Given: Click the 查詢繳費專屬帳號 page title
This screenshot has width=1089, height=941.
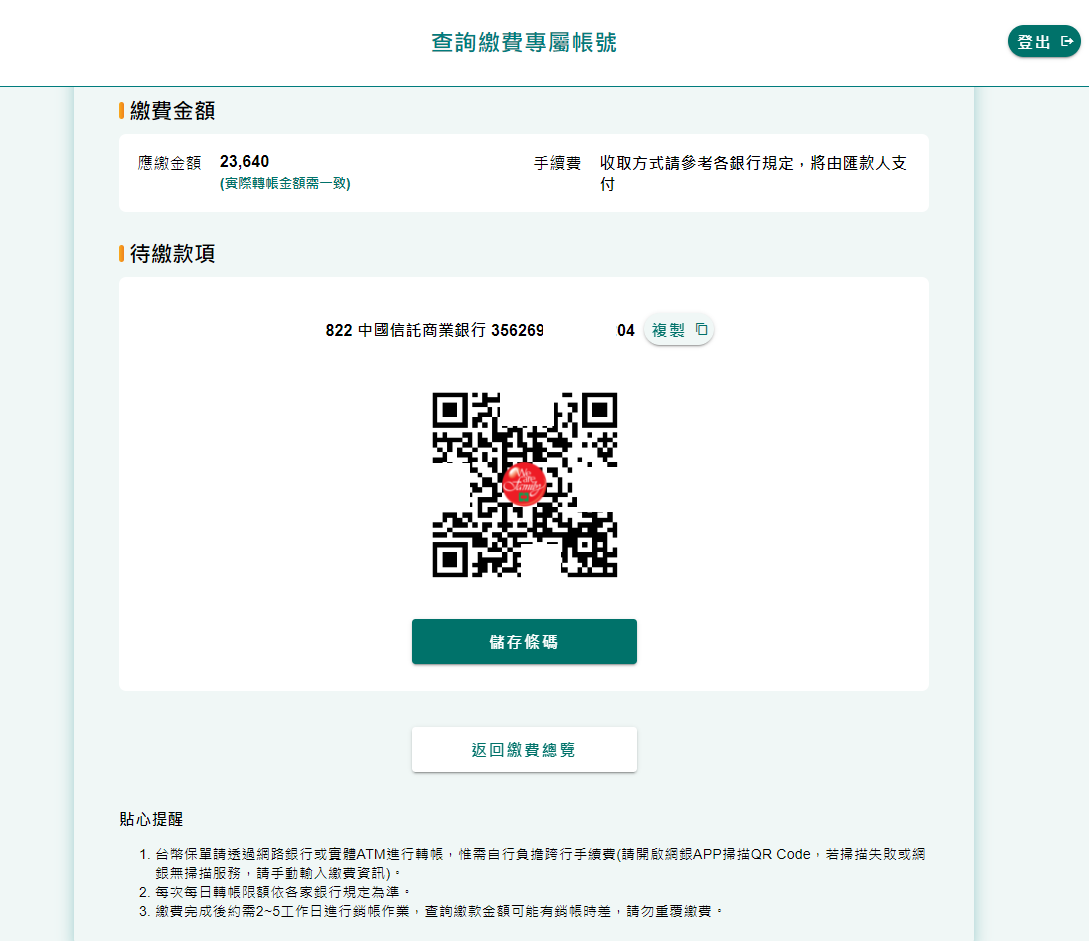Looking at the screenshot, I should [524, 42].
